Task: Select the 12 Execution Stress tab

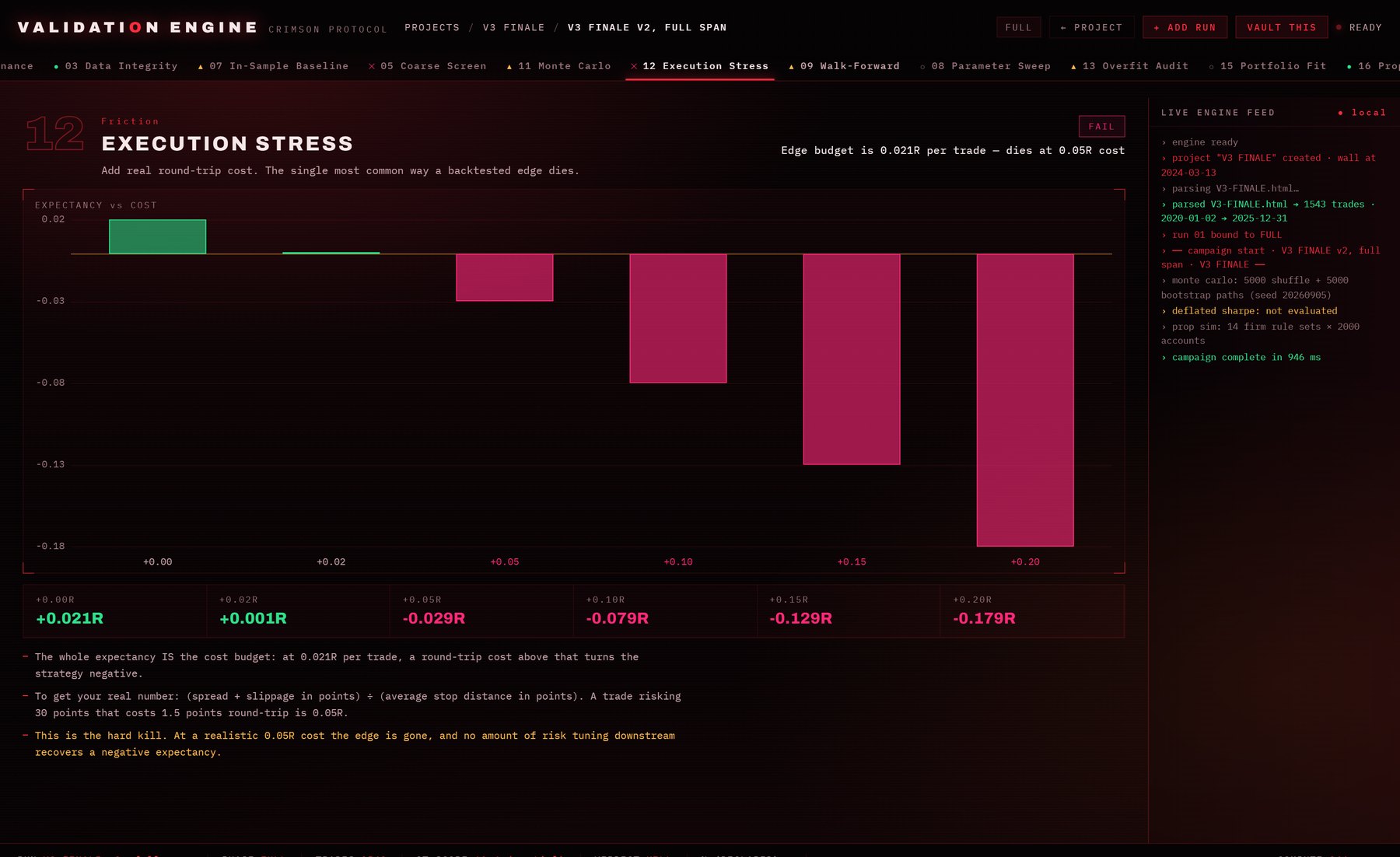Action: pyautogui.click(x=699, y=66)
